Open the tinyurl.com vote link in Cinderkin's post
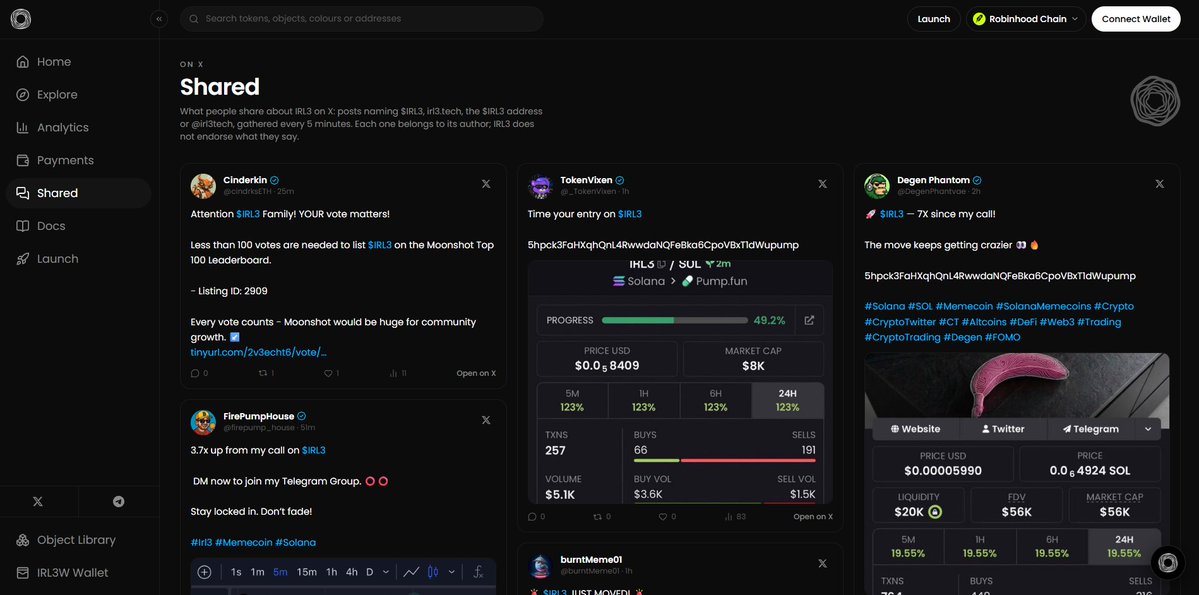The image size is (1199, 595). coord(258,353)
